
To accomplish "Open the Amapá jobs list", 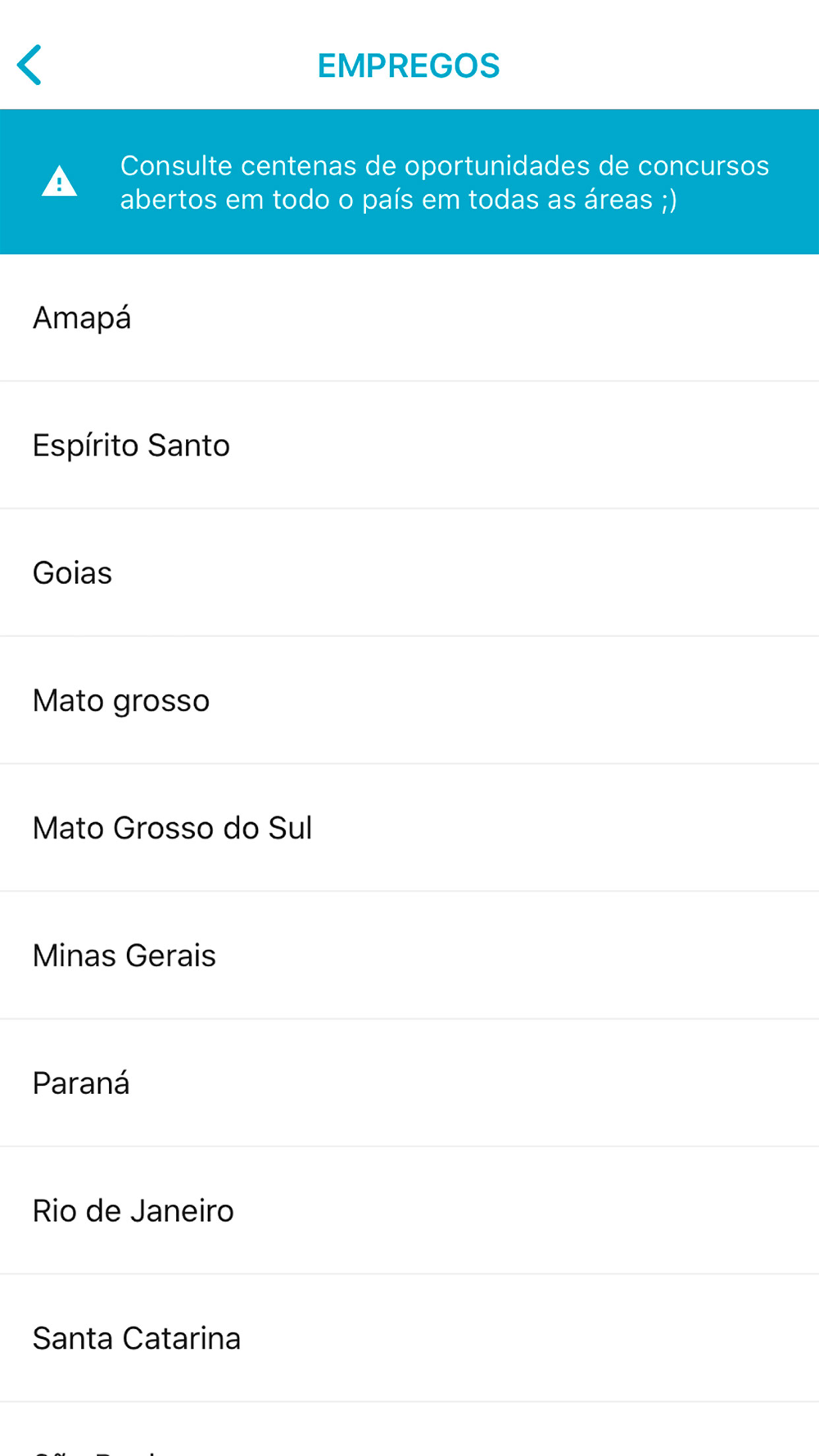I will (x=409, y=318).
